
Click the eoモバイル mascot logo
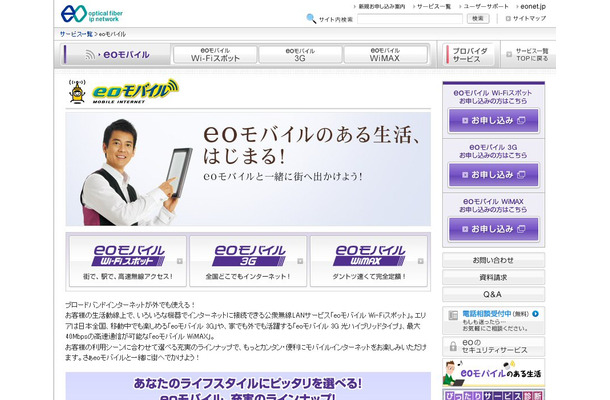coord(124,92)
